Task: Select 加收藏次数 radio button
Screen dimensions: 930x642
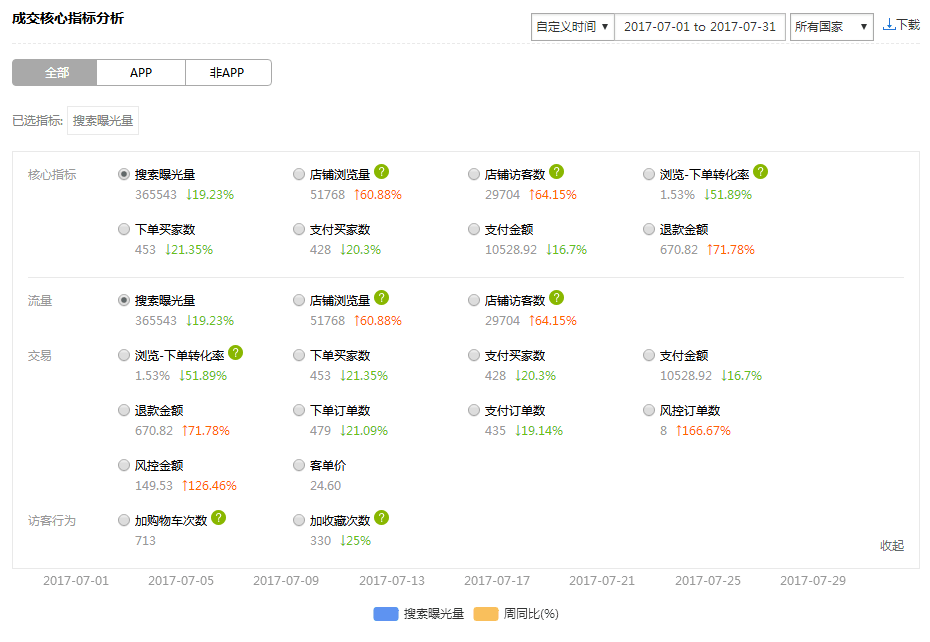Action: pyautogui.click(x=299, y=520)
